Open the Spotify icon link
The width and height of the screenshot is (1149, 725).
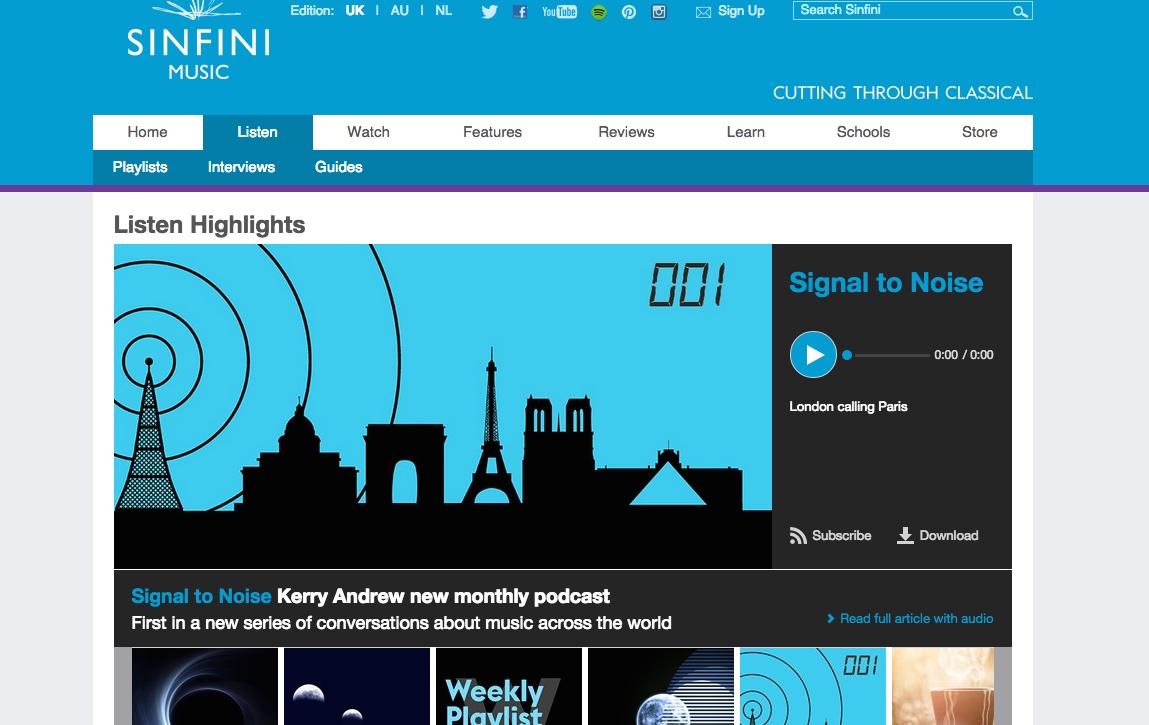(599, 12)
